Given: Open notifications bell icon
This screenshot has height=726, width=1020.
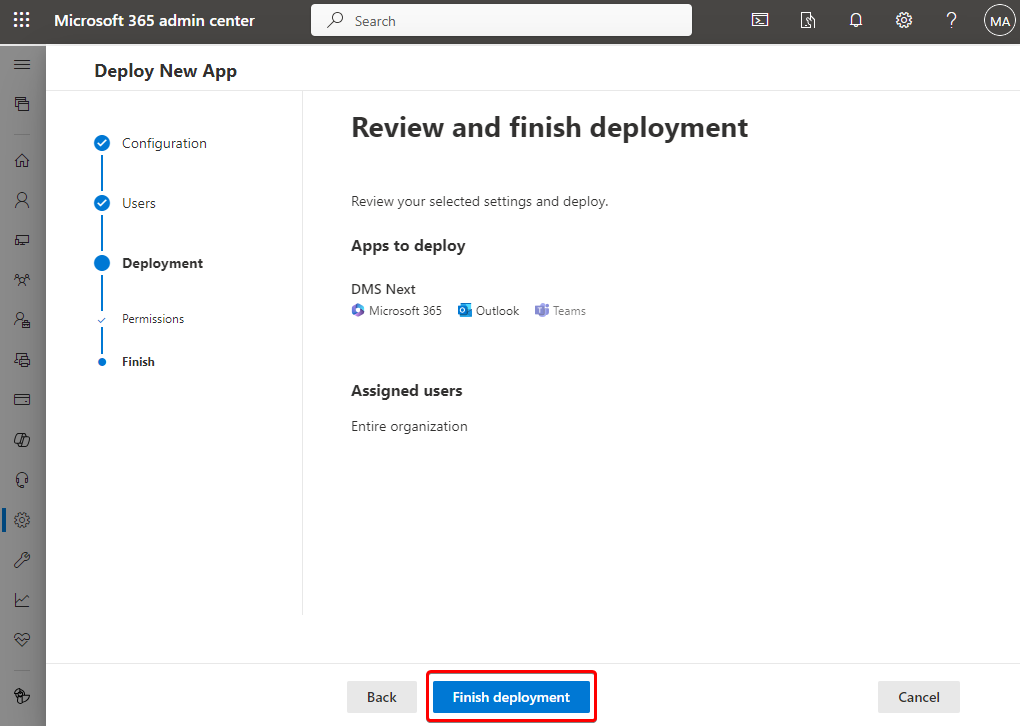Looking at the screenshot, I should (x=855, y=21).
